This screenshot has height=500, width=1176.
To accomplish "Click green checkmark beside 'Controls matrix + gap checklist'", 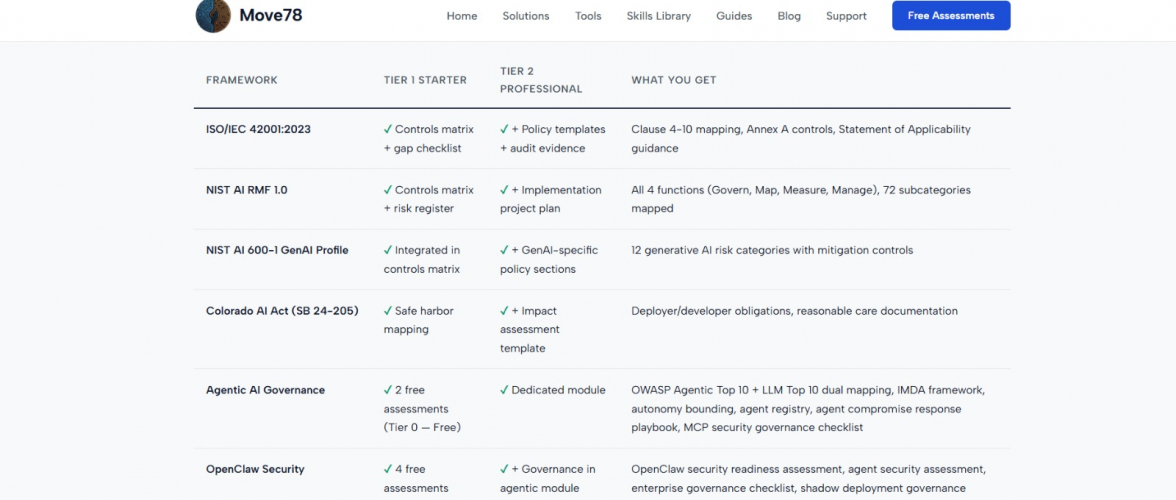I will coord(388,129).
